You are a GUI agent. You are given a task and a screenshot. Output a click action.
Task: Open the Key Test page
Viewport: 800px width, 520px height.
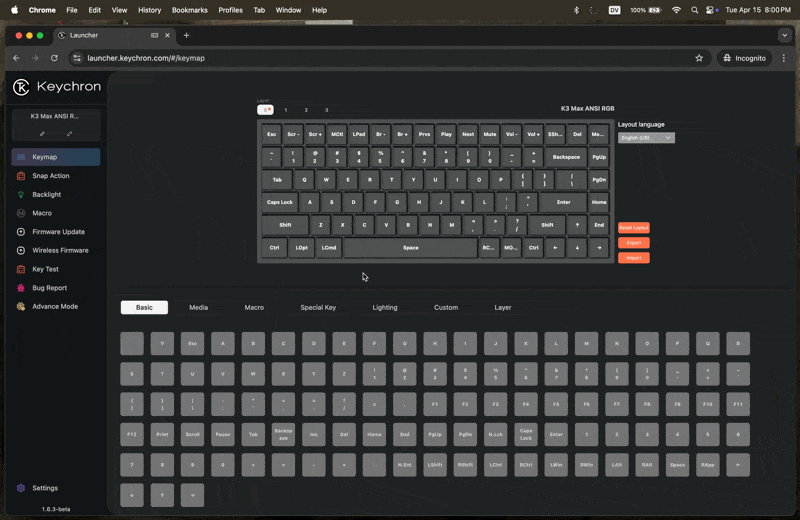[45, 269]
